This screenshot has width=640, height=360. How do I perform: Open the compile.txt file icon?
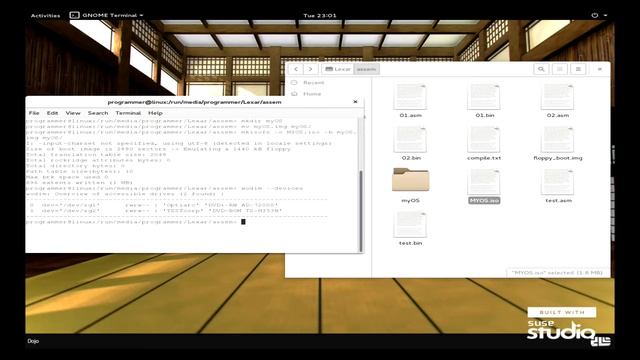484,140
